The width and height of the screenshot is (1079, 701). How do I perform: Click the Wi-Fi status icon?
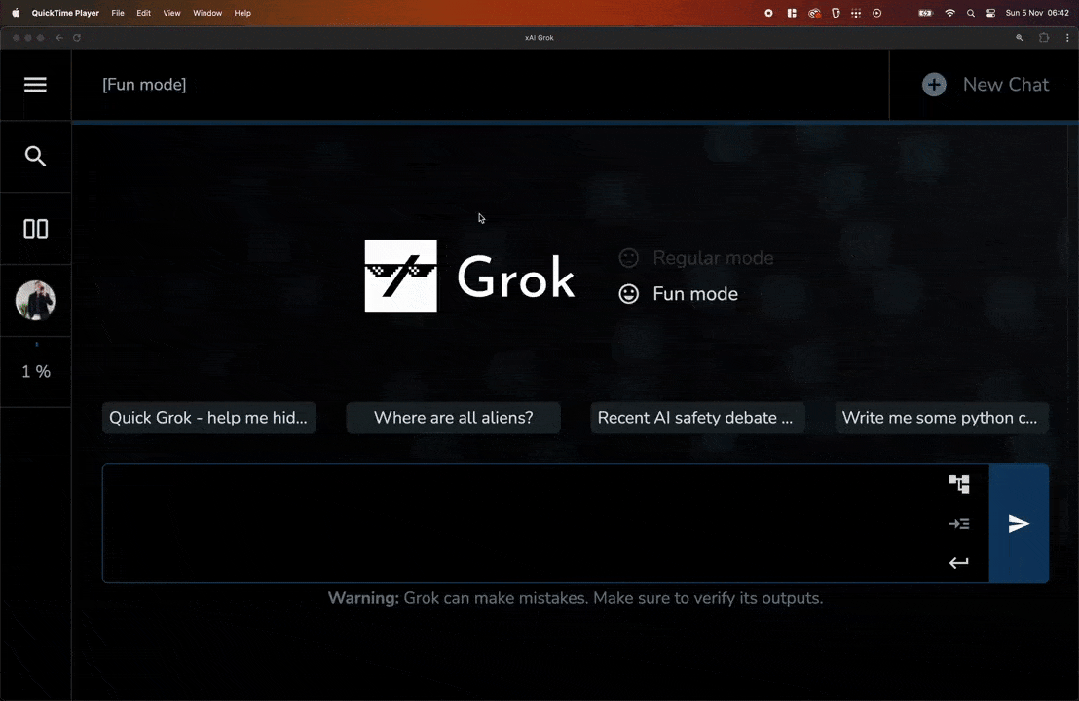[950, 13]
